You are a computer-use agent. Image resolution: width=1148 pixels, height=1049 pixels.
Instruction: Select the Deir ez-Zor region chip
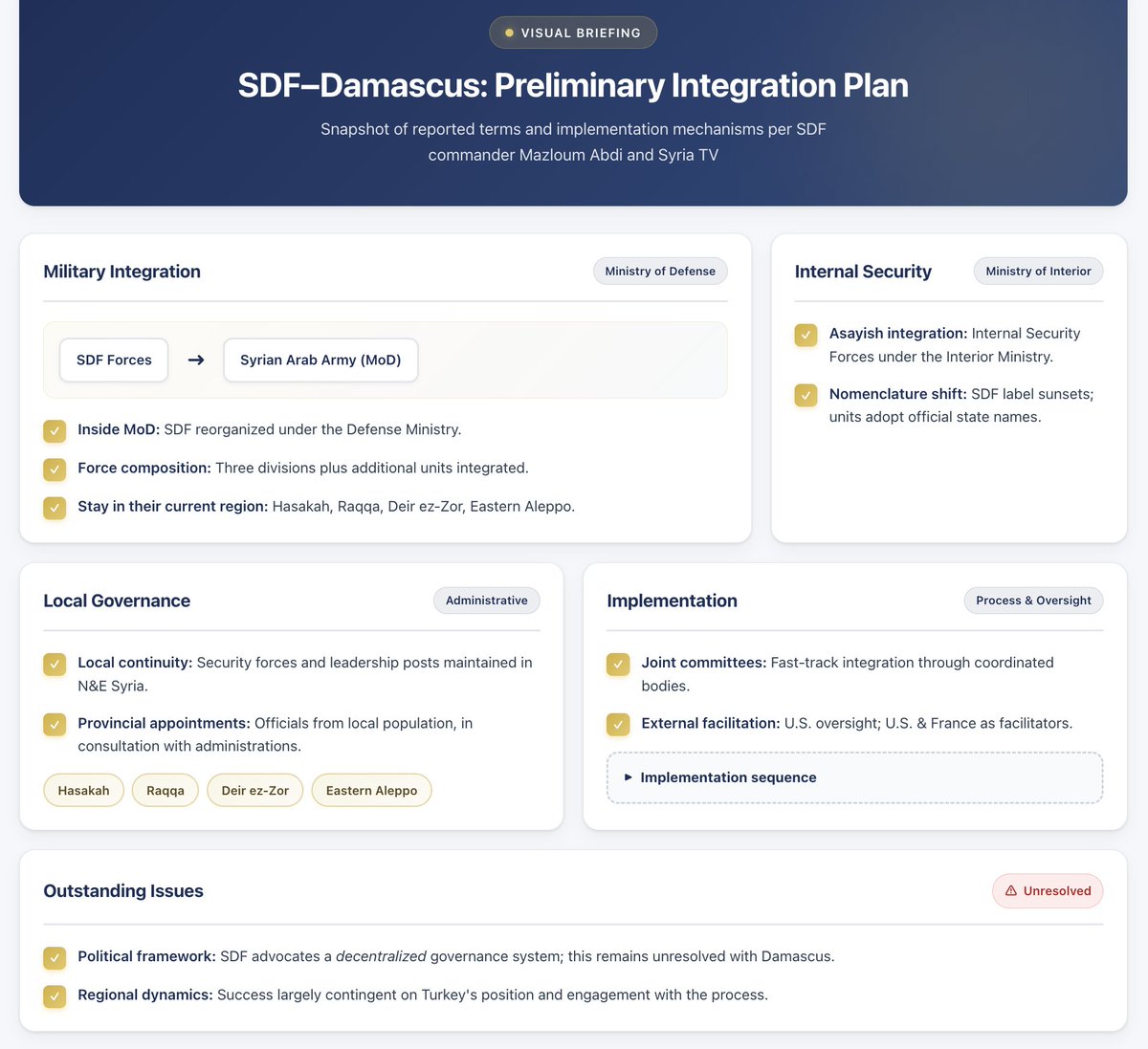coord(255,791)
